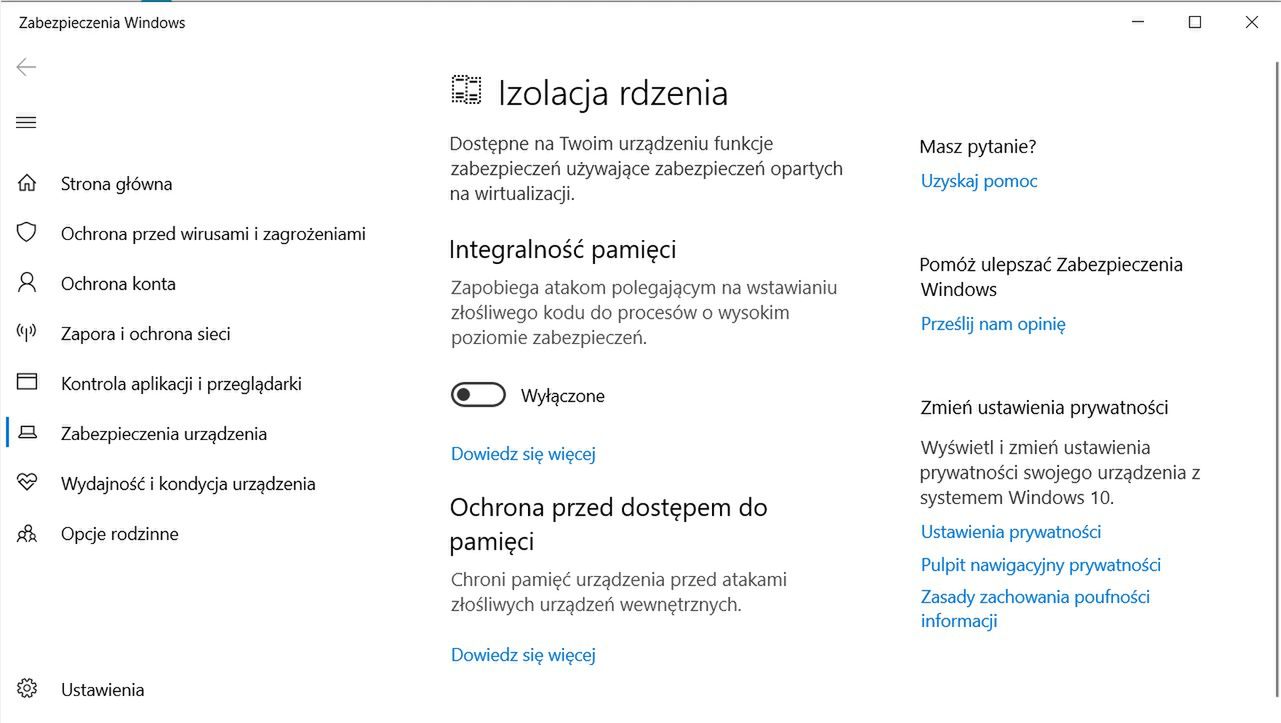Click the laptop icon for Zabezpieczenia urządzenia
Image resolution: width=1281 pixels, height=723 pixels.
(x=27, y=433)
